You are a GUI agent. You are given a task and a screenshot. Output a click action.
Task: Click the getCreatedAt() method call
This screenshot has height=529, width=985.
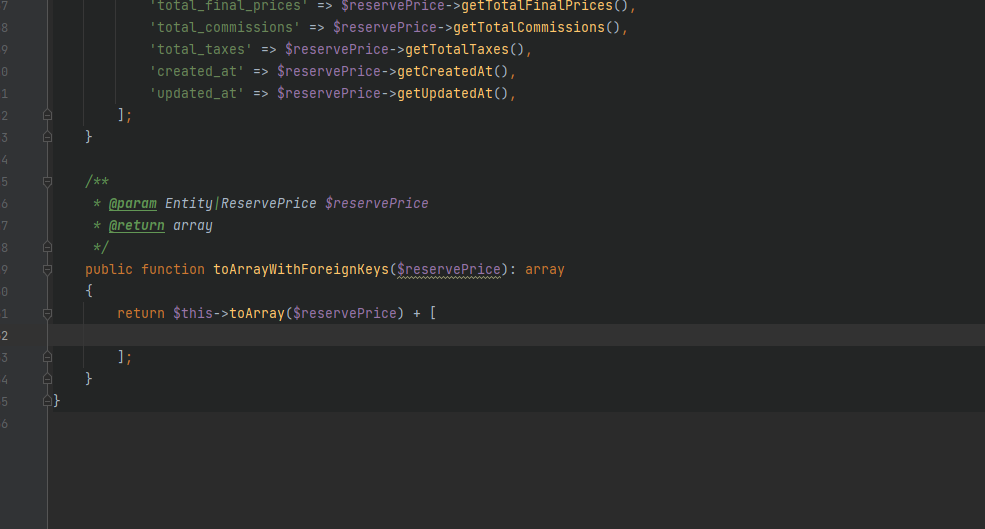[452, 72]
